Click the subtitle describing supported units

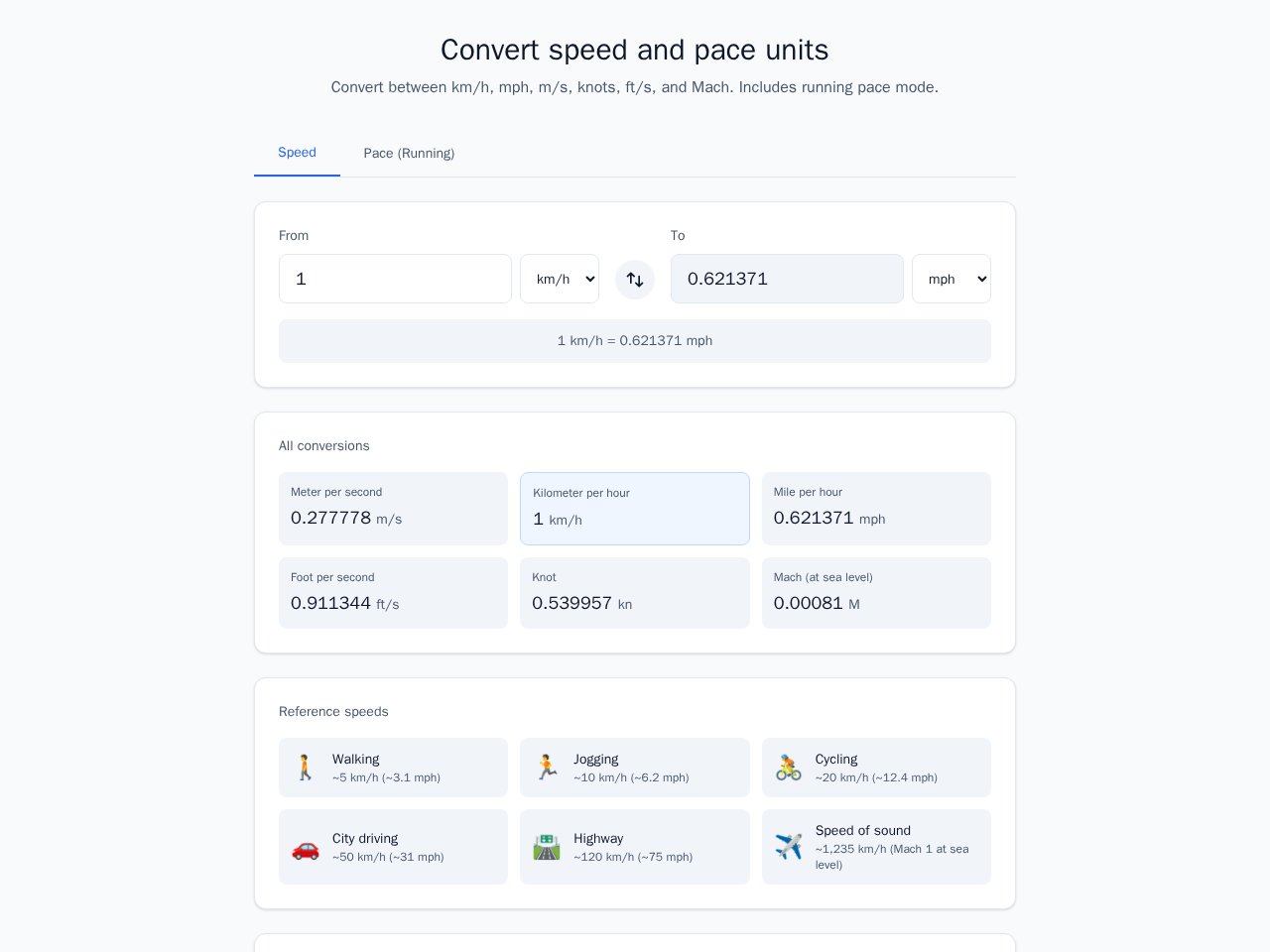pos(635,87)
